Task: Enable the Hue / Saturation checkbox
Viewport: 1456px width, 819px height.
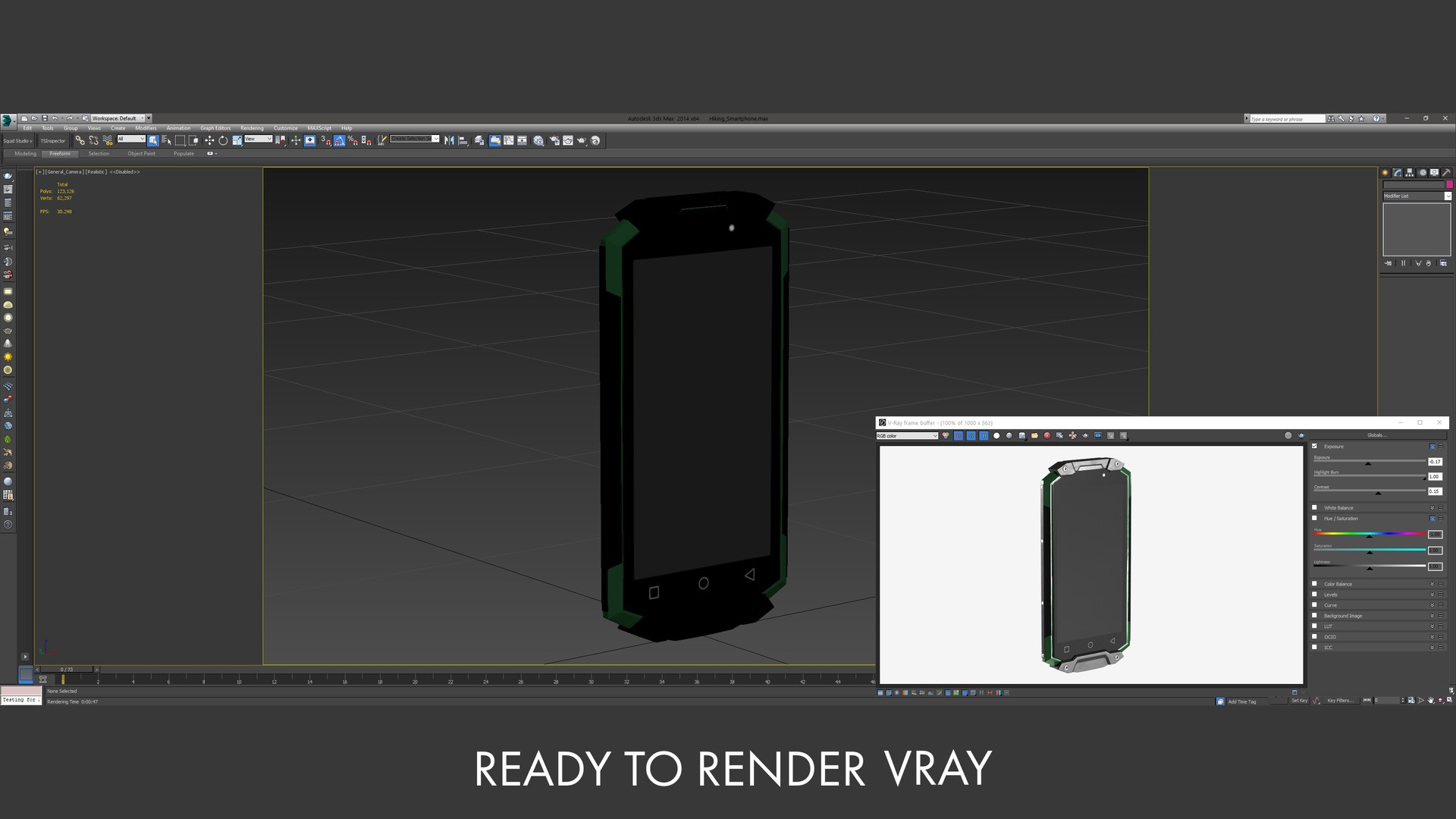Action: point(1315,518)
